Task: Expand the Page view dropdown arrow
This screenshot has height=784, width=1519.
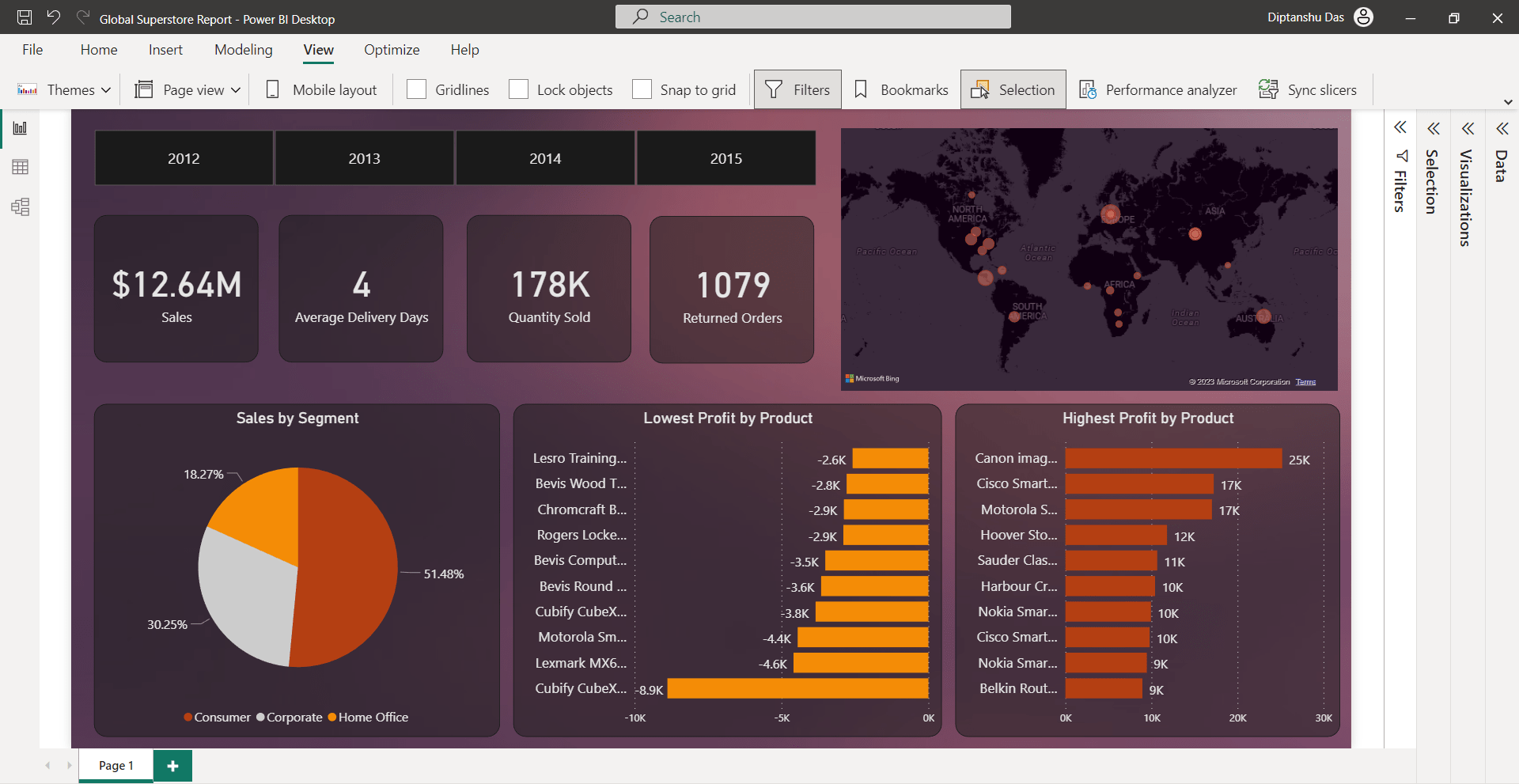Action: pos(236,90)
